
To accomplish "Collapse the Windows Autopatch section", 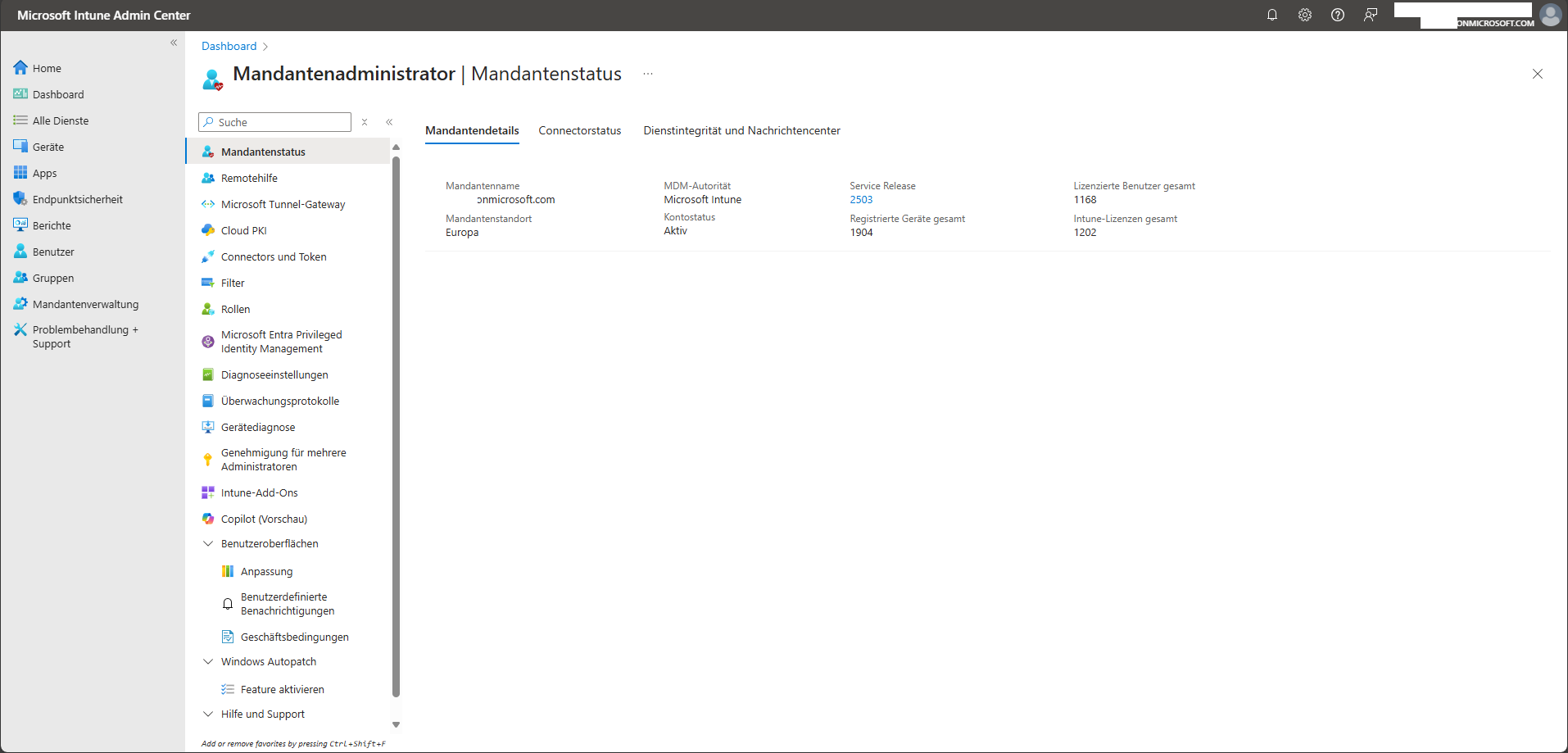I will (208, 661).
